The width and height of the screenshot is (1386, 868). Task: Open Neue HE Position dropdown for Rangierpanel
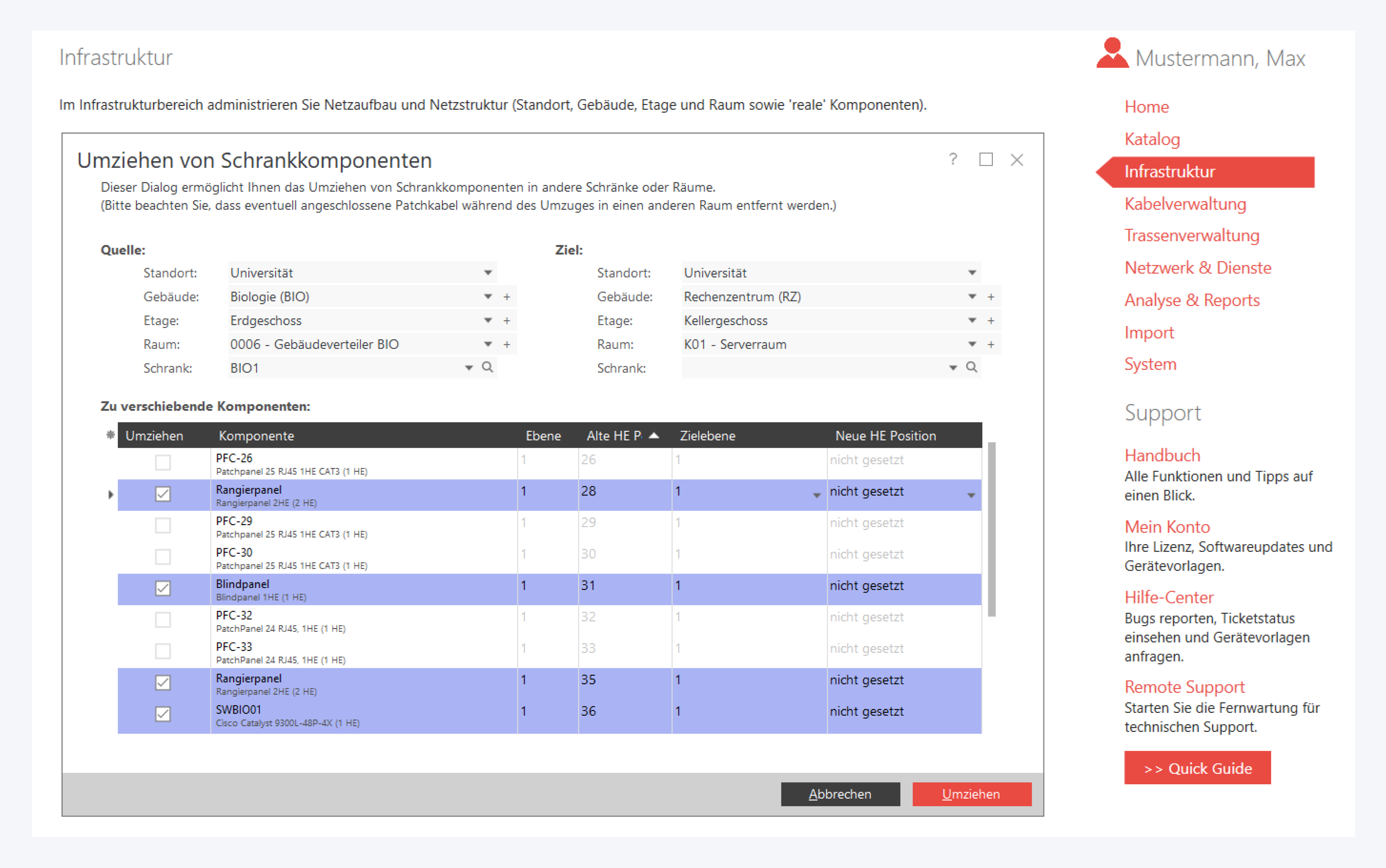click(x=971, y=495)
